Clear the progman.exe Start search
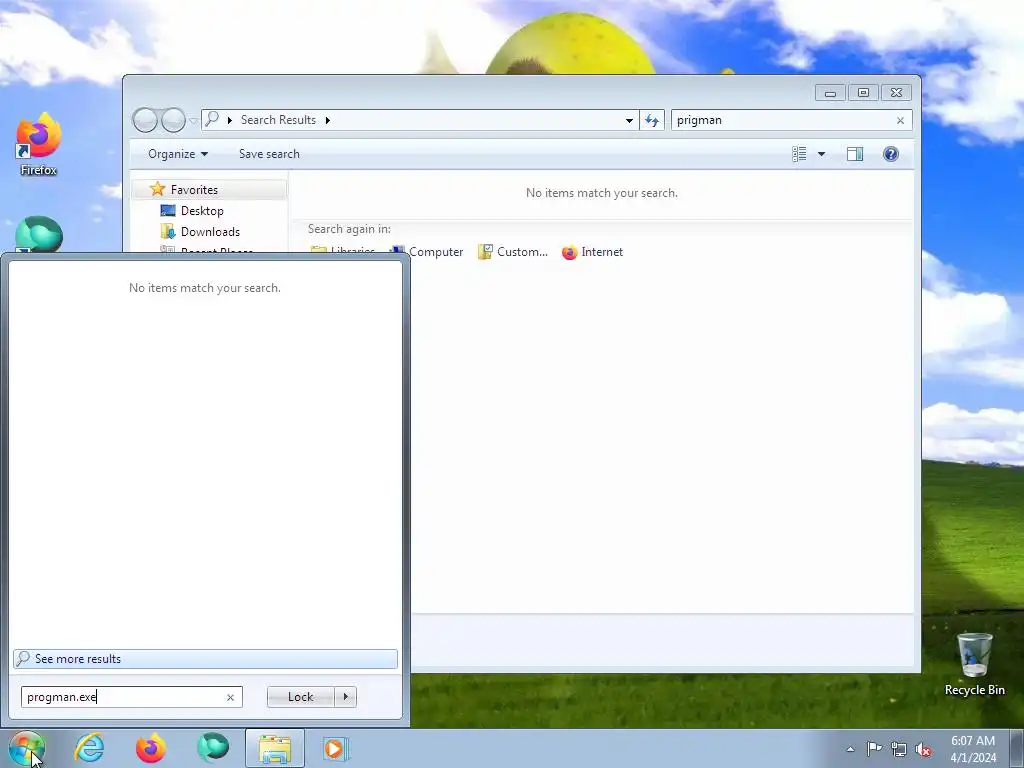The height and width of the screenshot is (768, 1024). pyautogui.click(x=231, y=697)
